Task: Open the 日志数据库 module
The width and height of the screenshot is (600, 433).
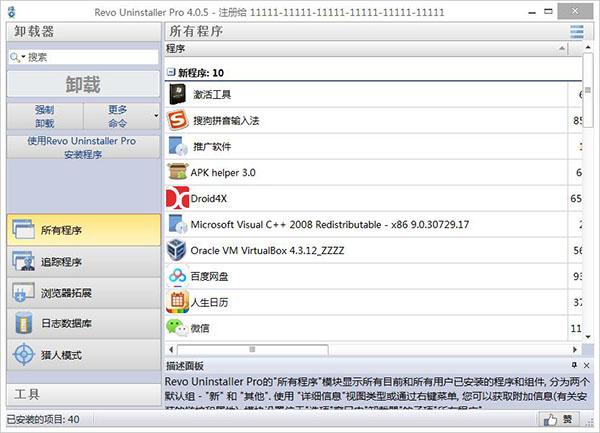Action: pos(80,324)
